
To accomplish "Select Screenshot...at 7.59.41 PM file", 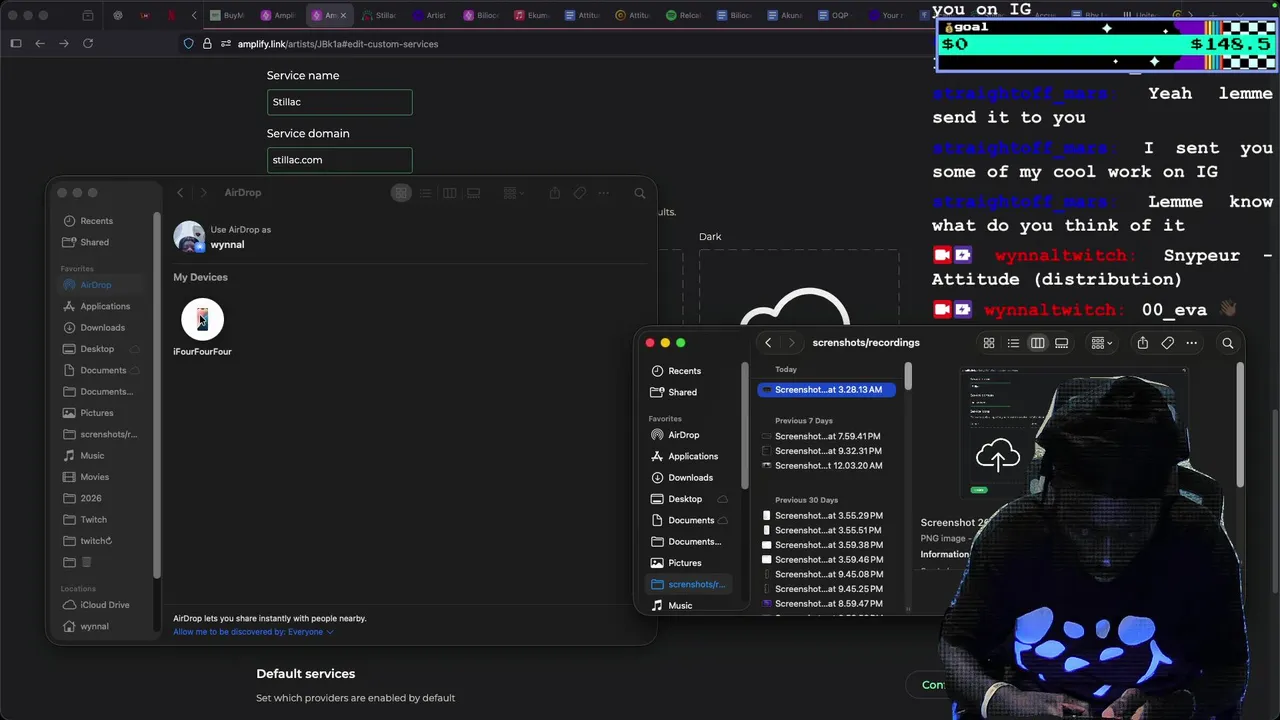I will tap(826, 437).
